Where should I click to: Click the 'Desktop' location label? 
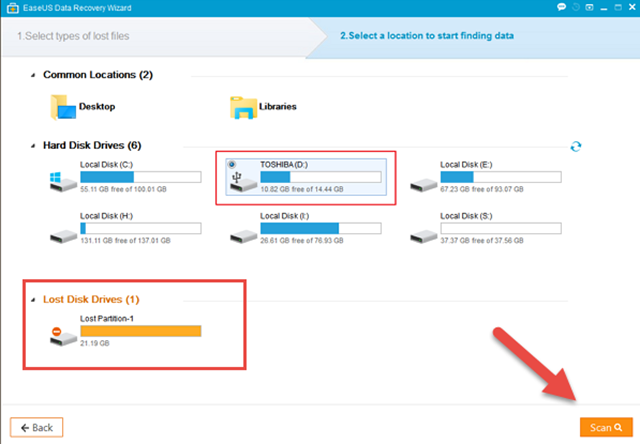pos(97,107)
